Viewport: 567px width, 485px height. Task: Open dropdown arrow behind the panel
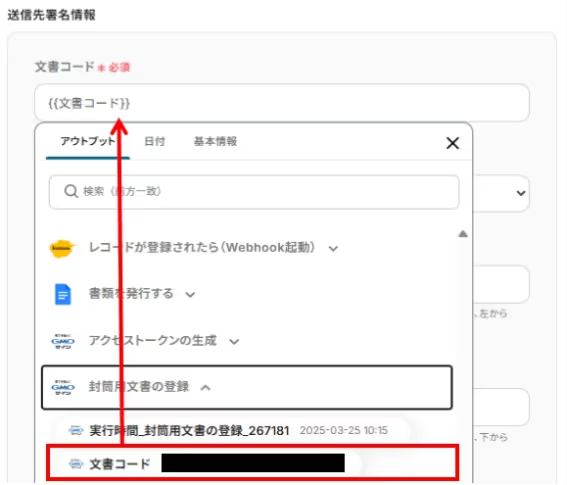coord(521,193)
